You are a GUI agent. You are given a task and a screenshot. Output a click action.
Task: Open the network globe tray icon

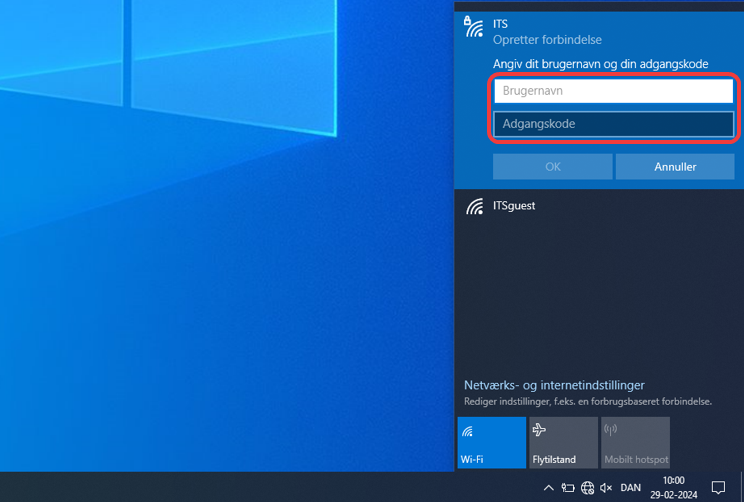587,488
